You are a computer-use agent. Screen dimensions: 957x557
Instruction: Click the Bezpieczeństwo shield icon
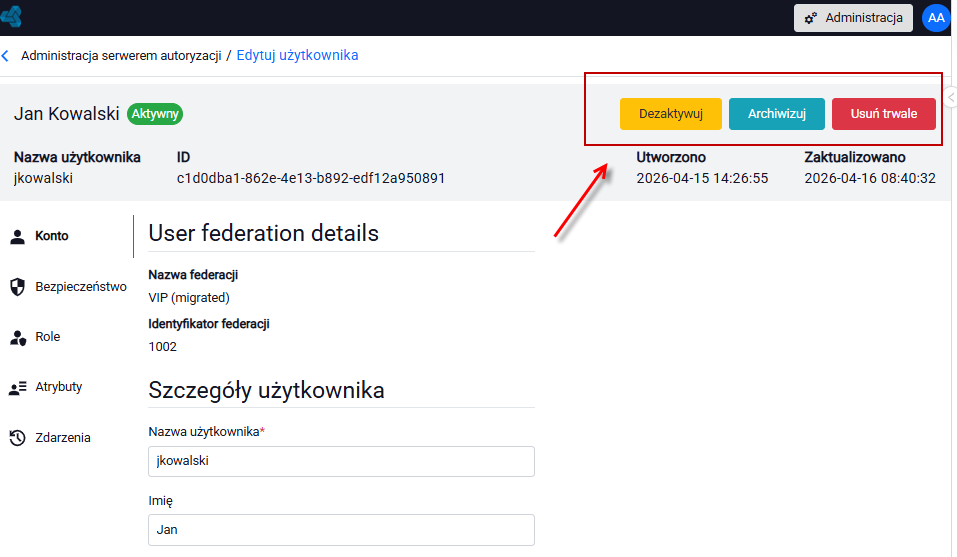(18, 287)
